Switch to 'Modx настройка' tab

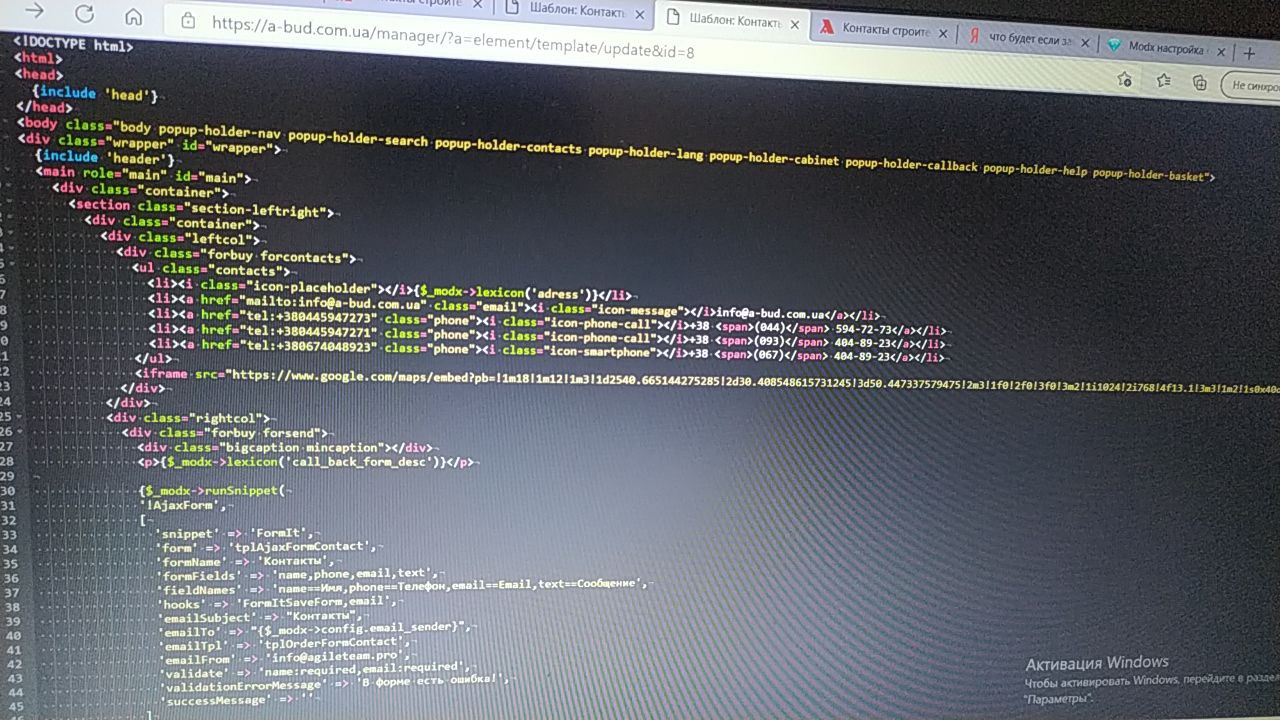click(x=1166, y=48)
